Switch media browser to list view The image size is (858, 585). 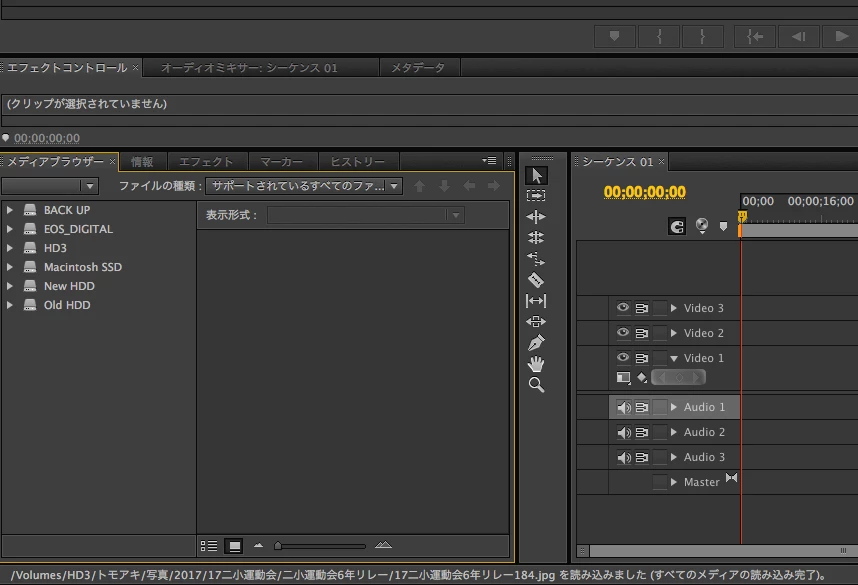pos(208,546)
